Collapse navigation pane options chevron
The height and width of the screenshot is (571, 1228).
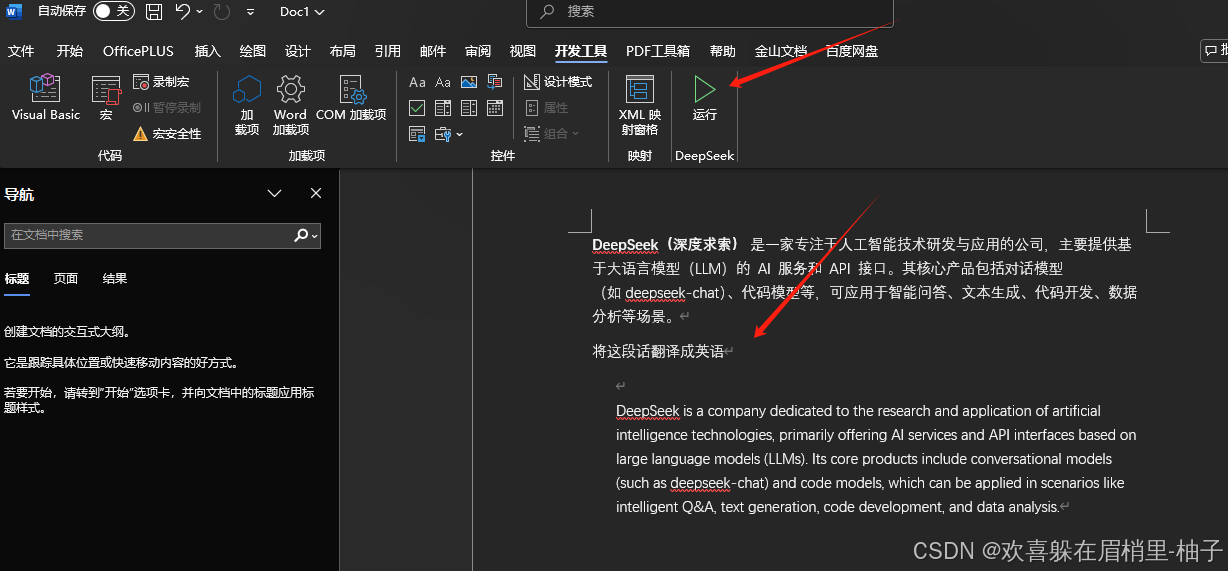[274, 193]
